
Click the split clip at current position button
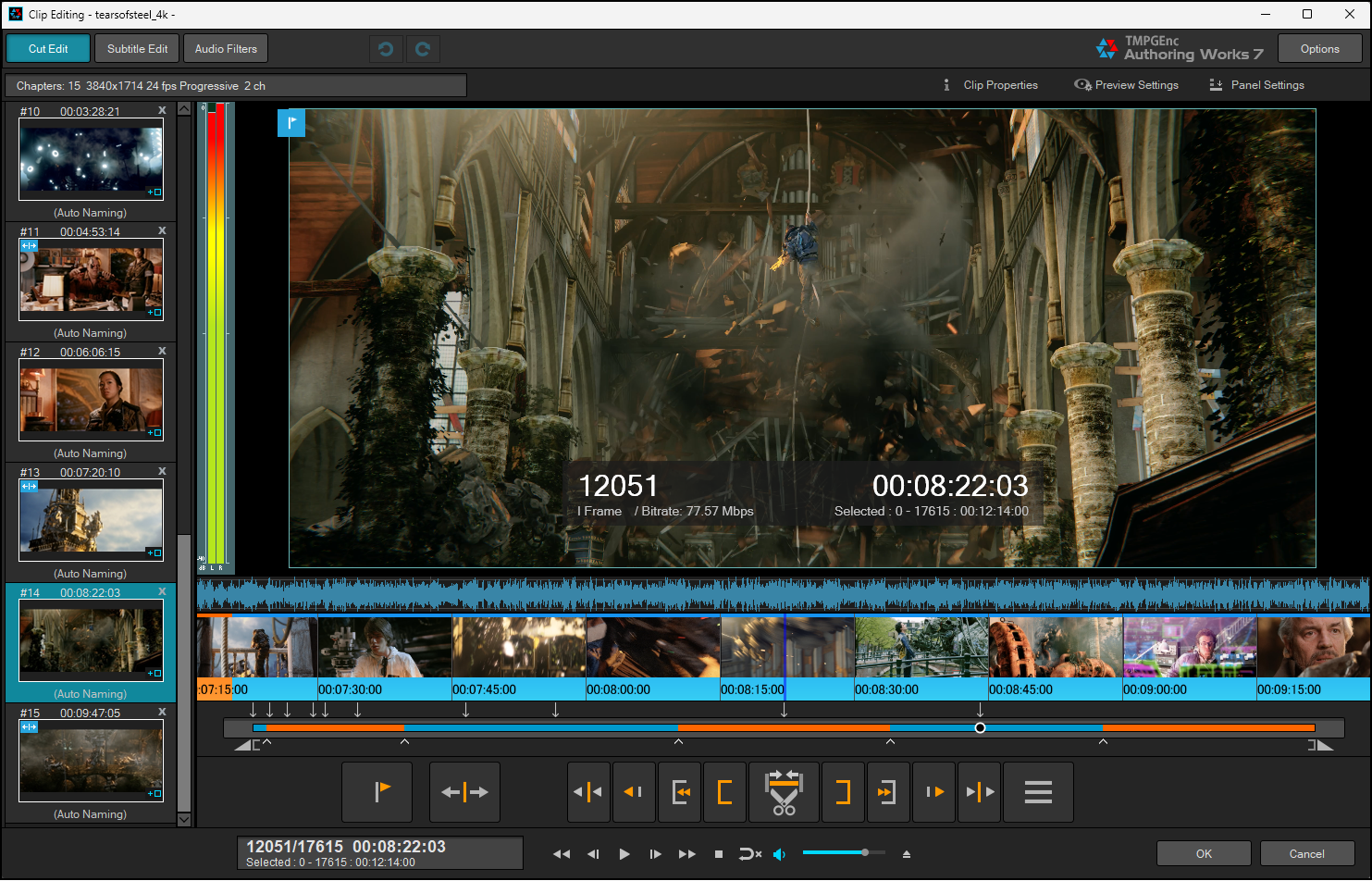(464, 792)
